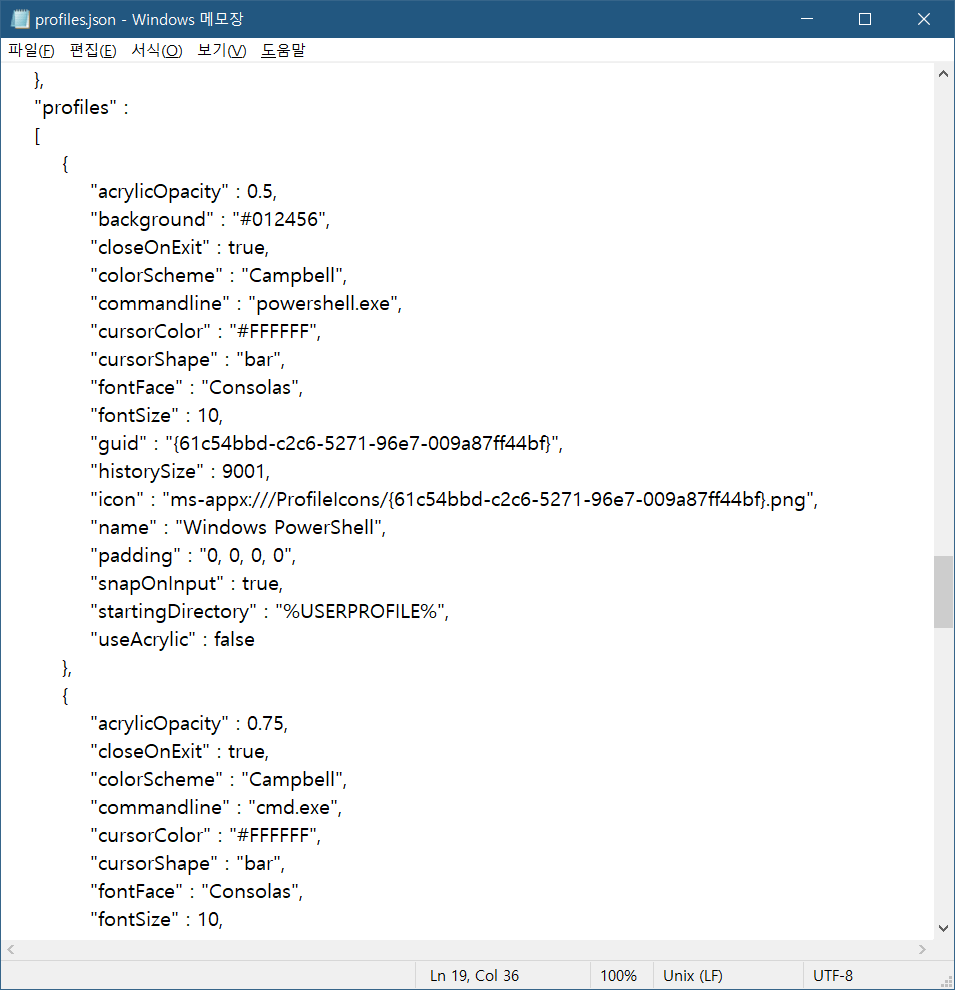
Task: Maximize the Notepad window
Action: point(865,19)
